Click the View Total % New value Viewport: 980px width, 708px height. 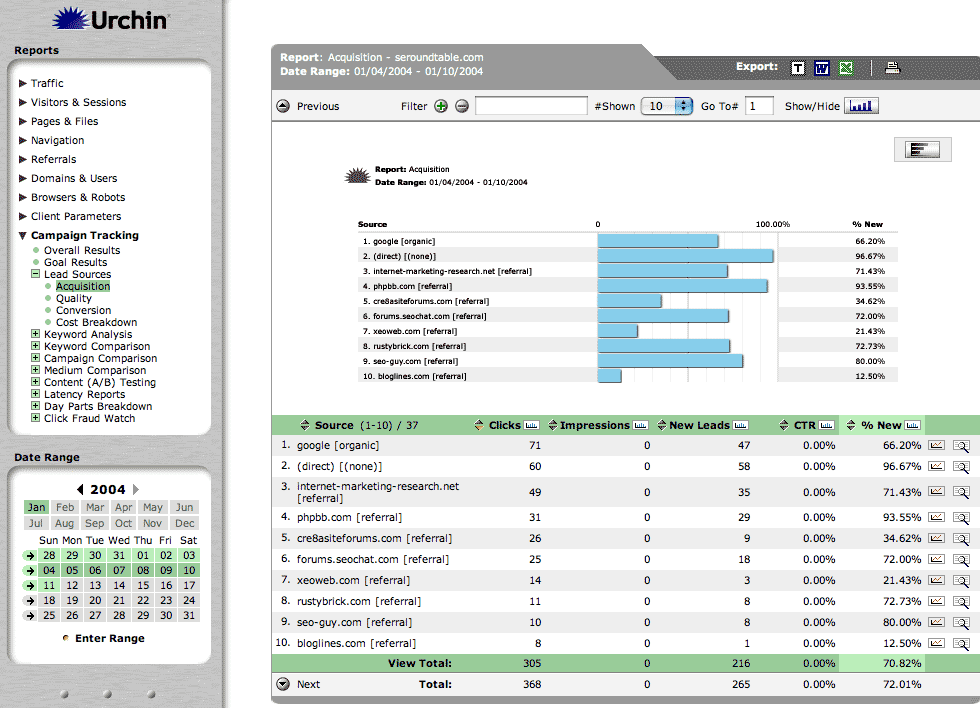tap(902, 663)
